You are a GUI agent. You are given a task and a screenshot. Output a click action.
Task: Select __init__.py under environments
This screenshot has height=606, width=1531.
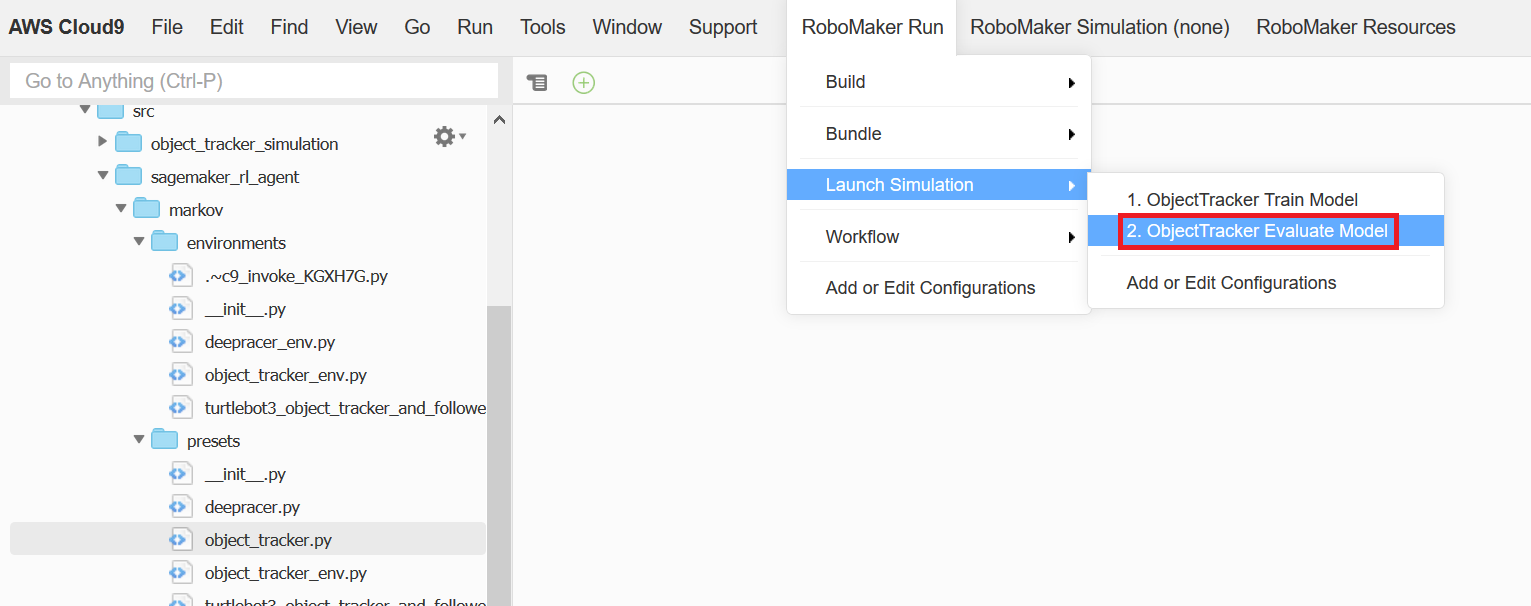coord(245,309)
